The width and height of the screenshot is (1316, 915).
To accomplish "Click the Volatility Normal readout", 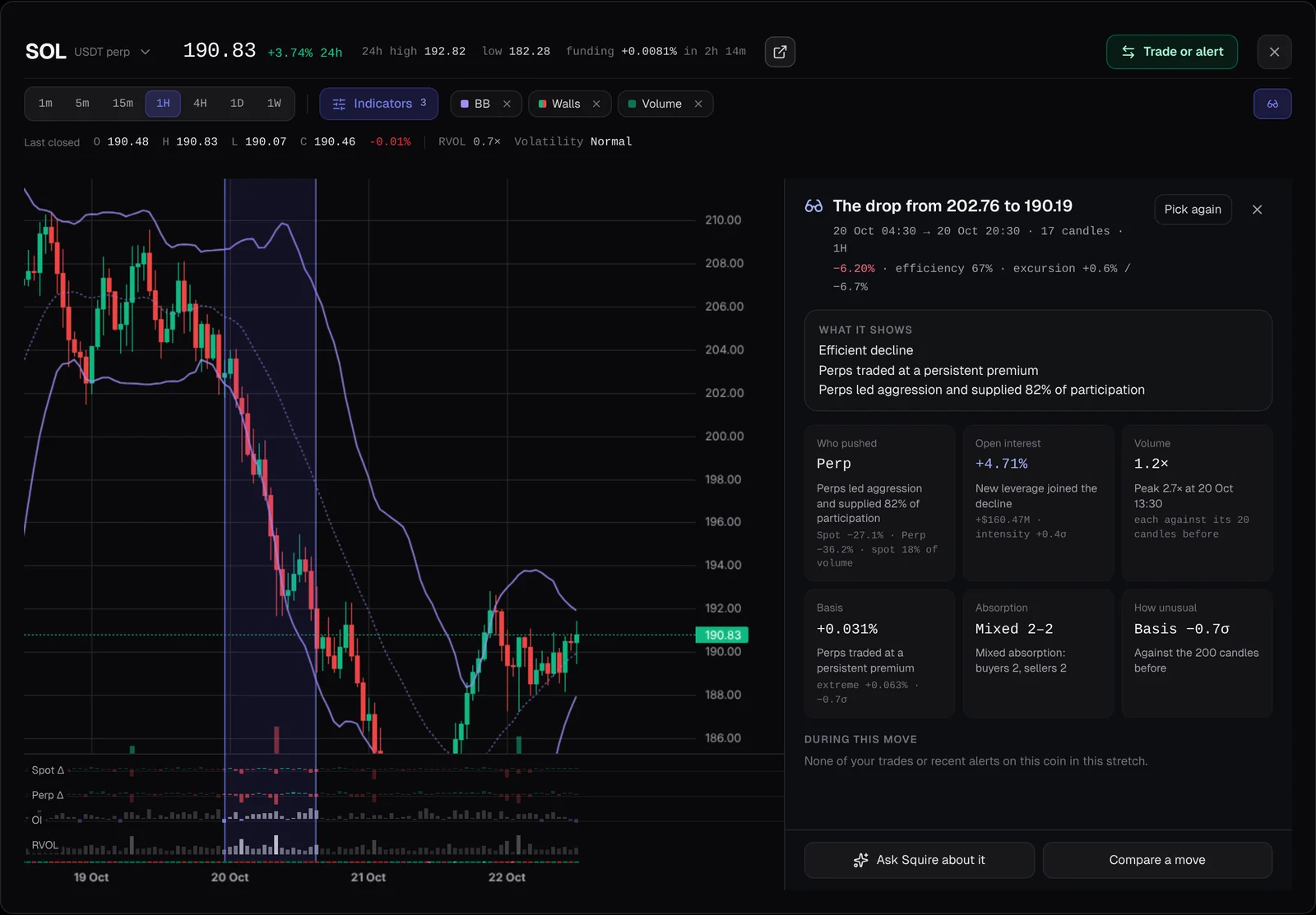I will pos(573,141).
